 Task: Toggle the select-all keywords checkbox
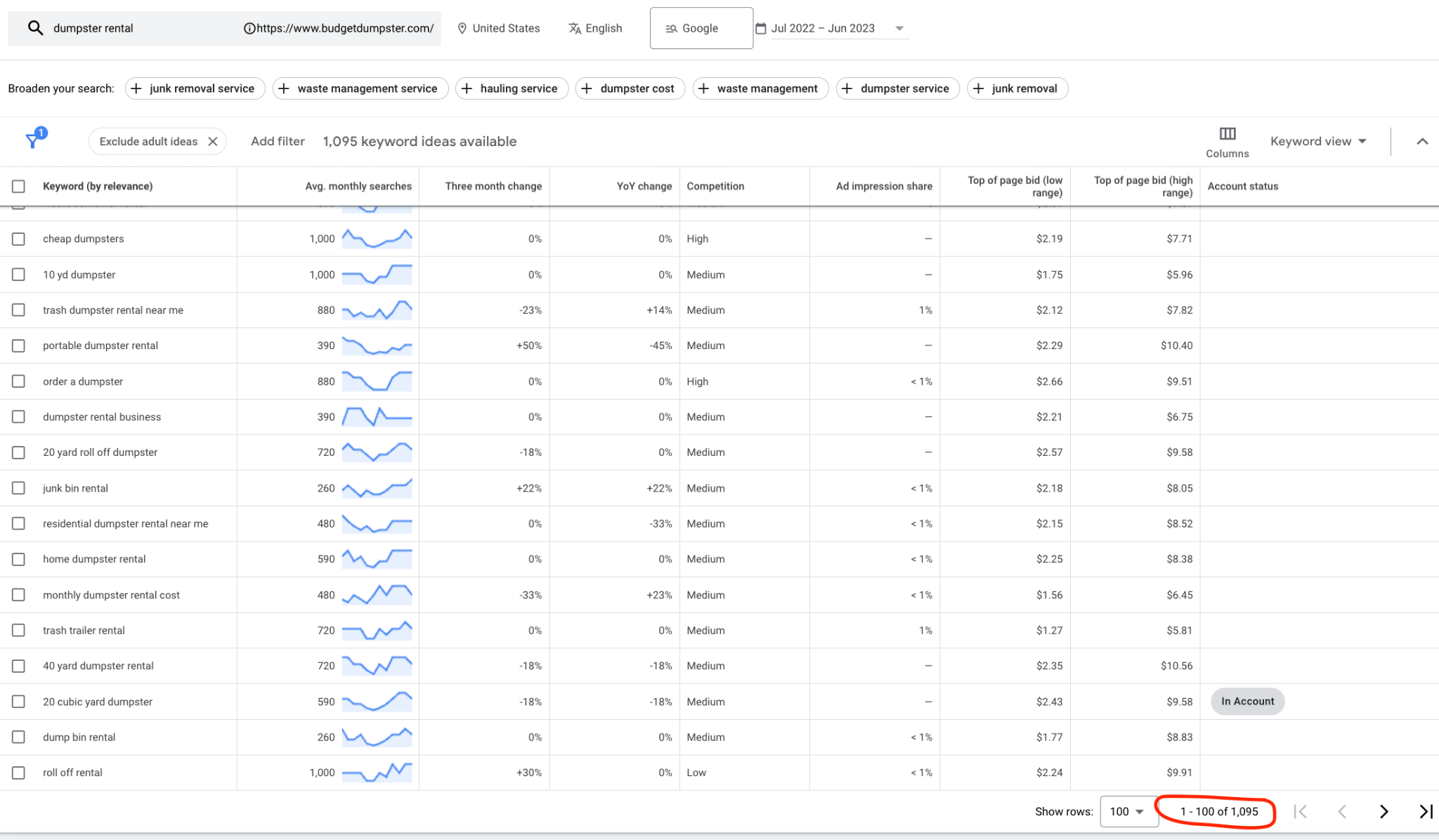[x=18, y=186]
